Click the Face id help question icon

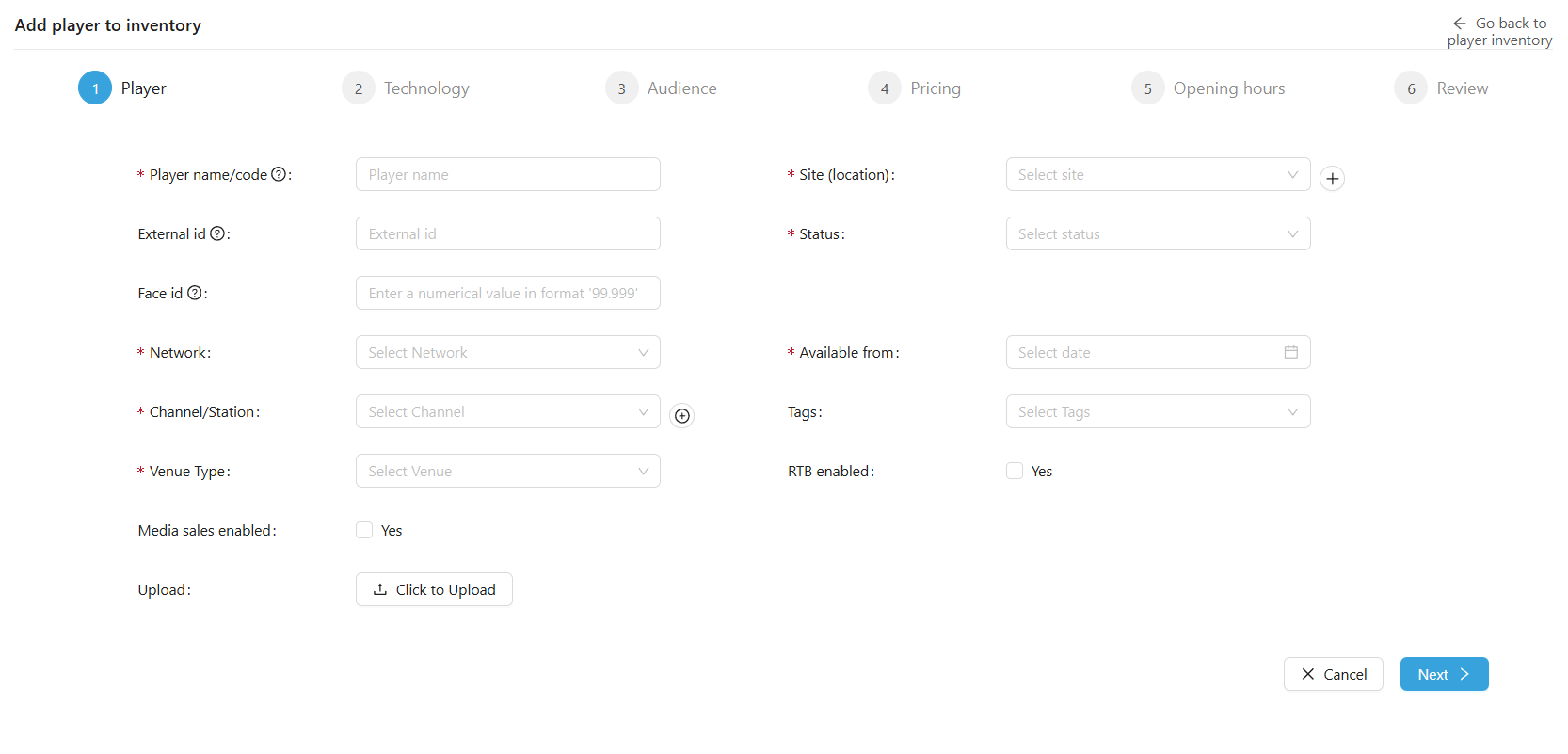tap(195, 293)
